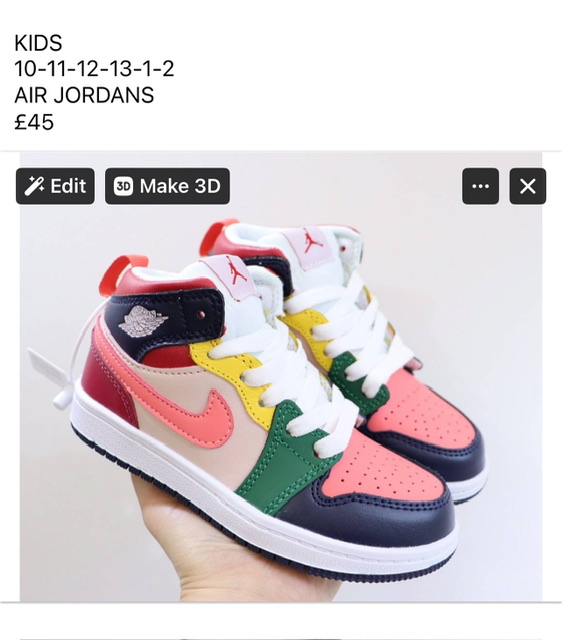Screen dimensions: 562x640
Task: Click the AIR JORDANS caption text
Action: pyautogui.click(x=84, y=95)
